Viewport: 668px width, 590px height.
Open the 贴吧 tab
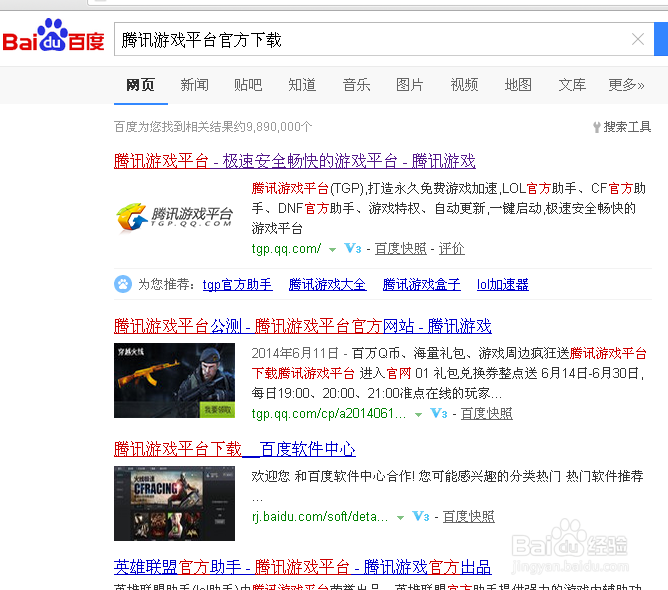(248, 85)
